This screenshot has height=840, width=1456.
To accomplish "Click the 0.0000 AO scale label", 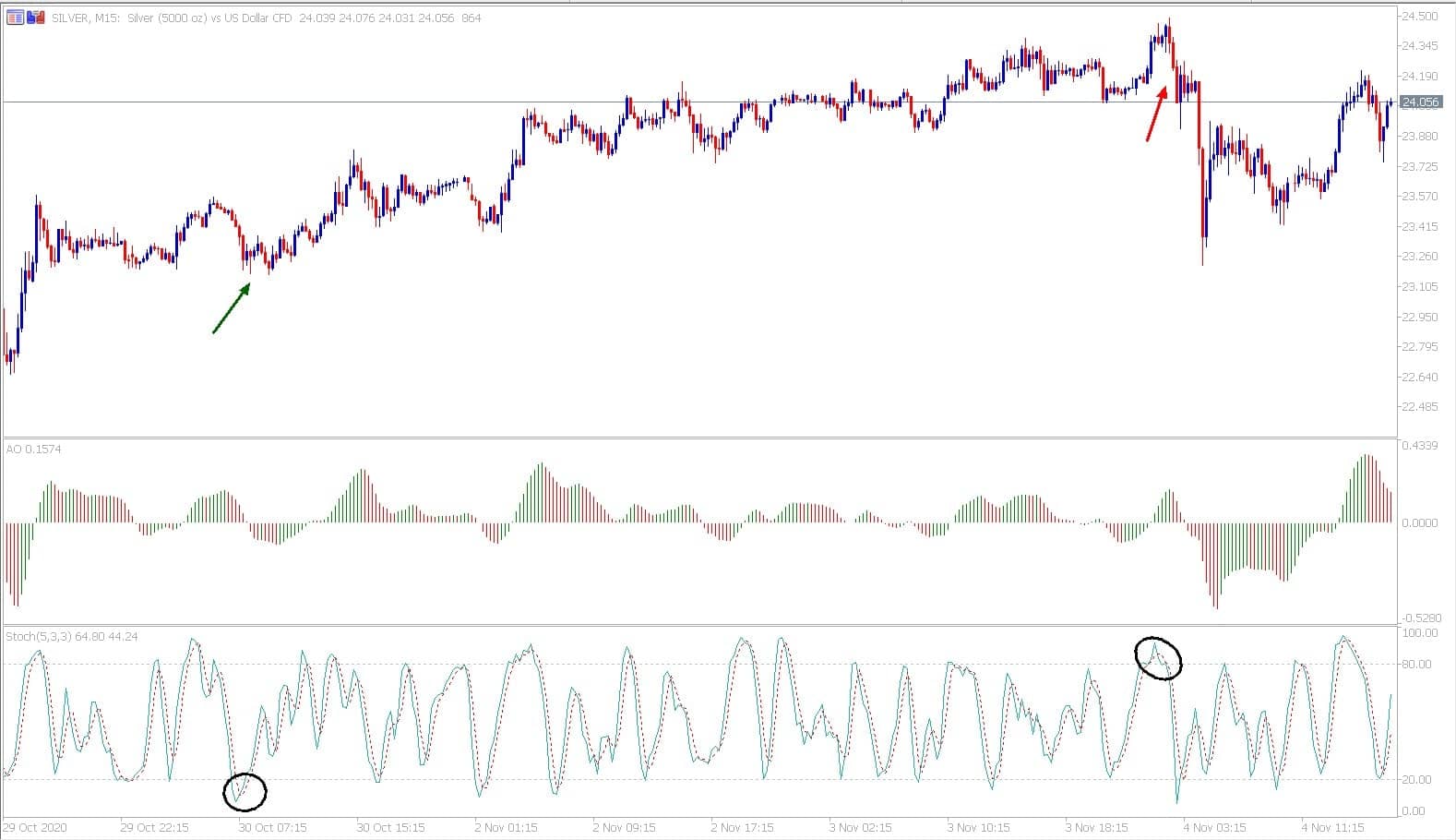I will [x=1419, y=522].
